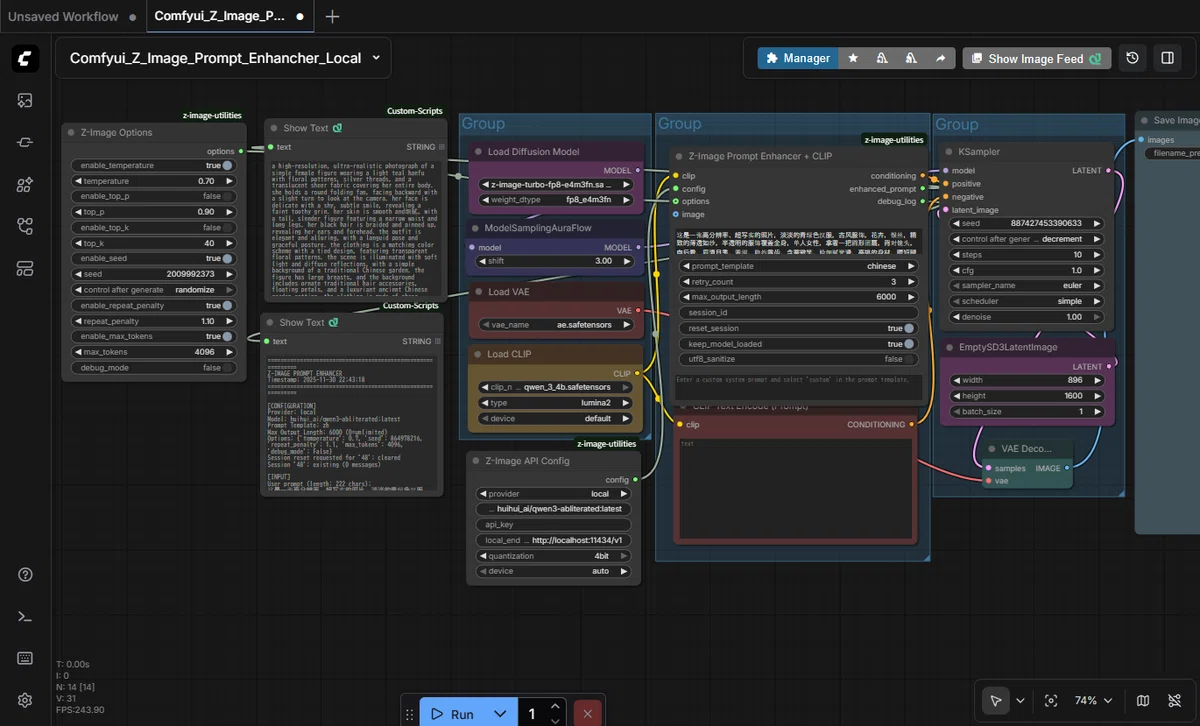Click the select-mode cursor icon
Screen dimensions: 1200x726
[996, 701]
